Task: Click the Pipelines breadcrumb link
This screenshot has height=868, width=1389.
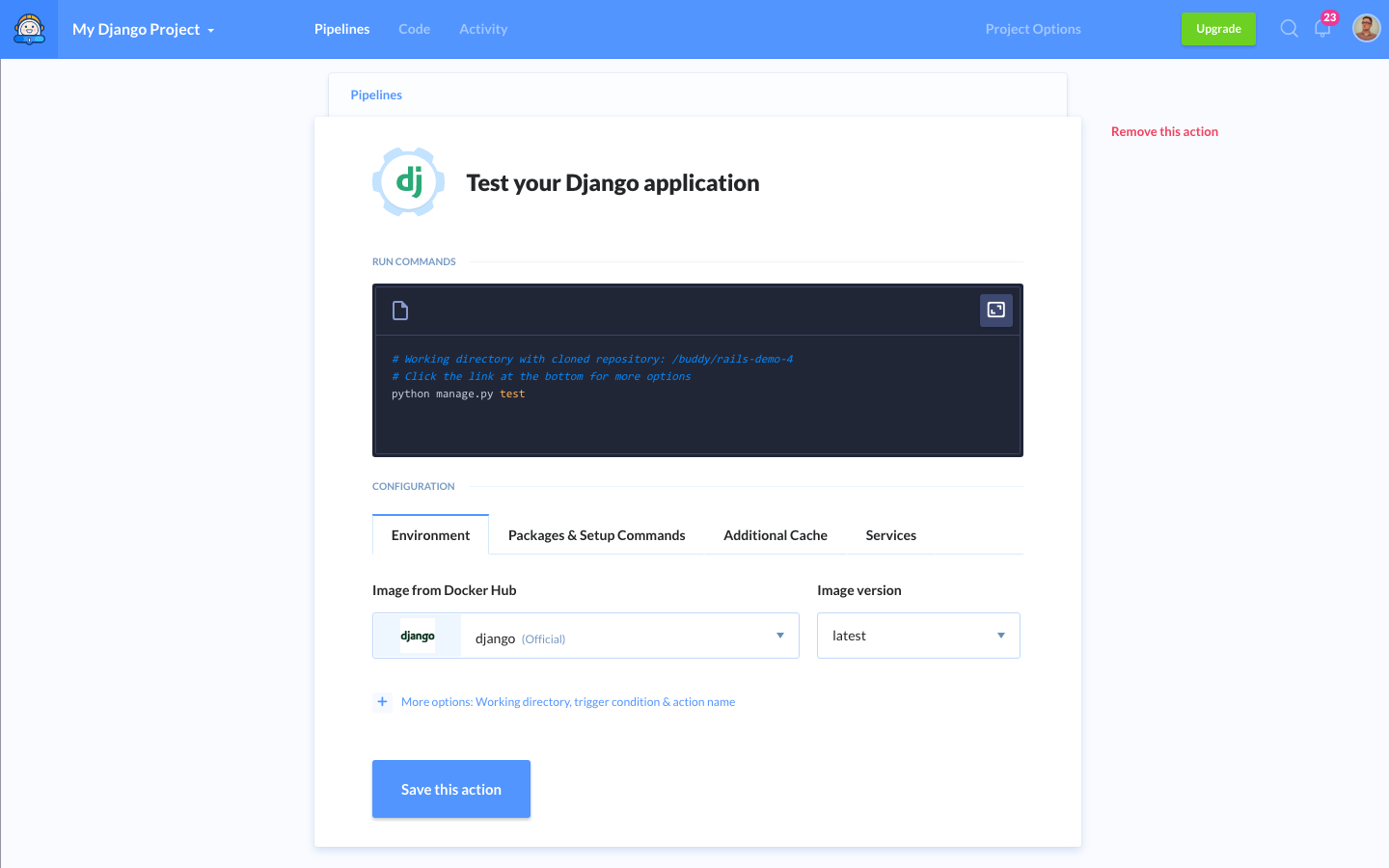Action: point(376,95)
